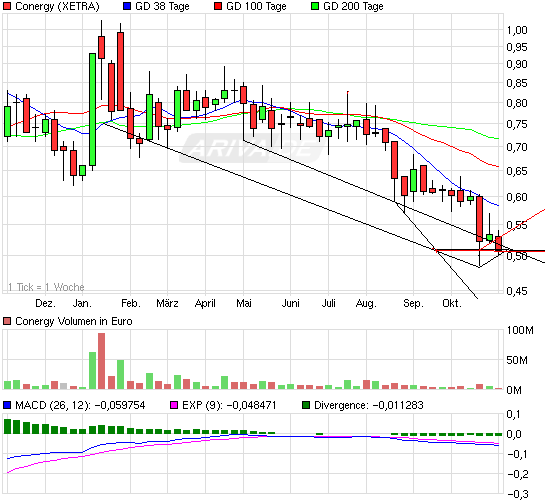This screenshot has height=502, width=545.
Task: Click the 0,90 price axis label
Action: click(517, 64)
